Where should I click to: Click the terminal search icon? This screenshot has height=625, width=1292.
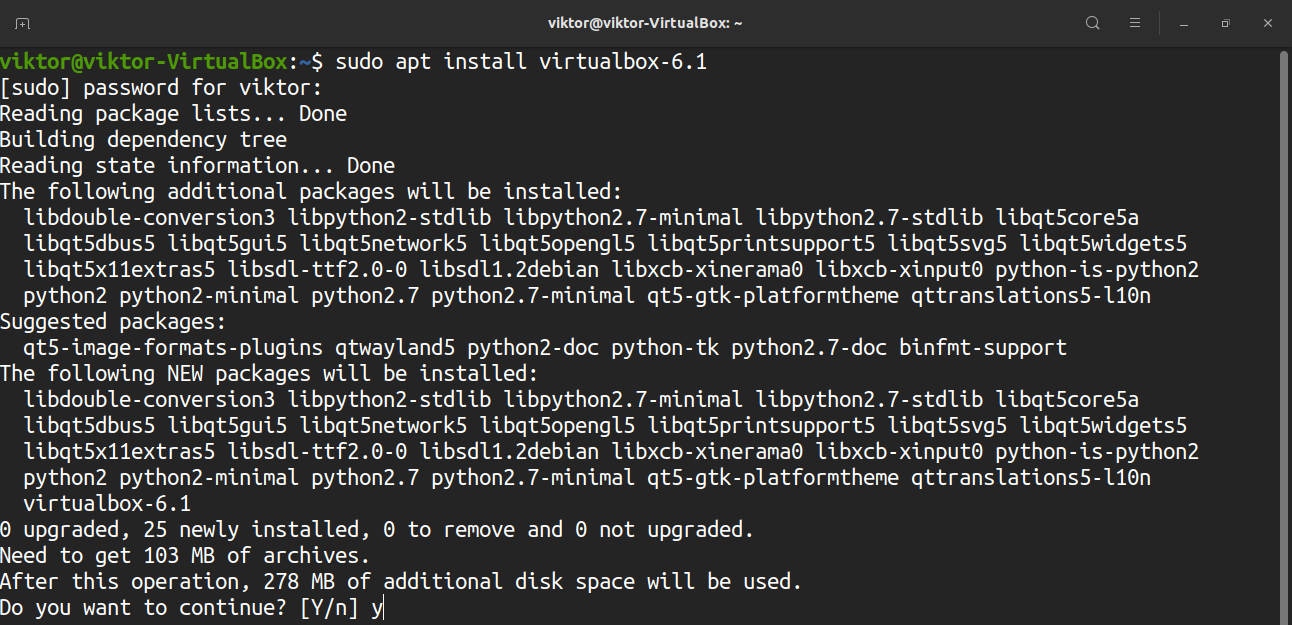tap(1093, 22)
